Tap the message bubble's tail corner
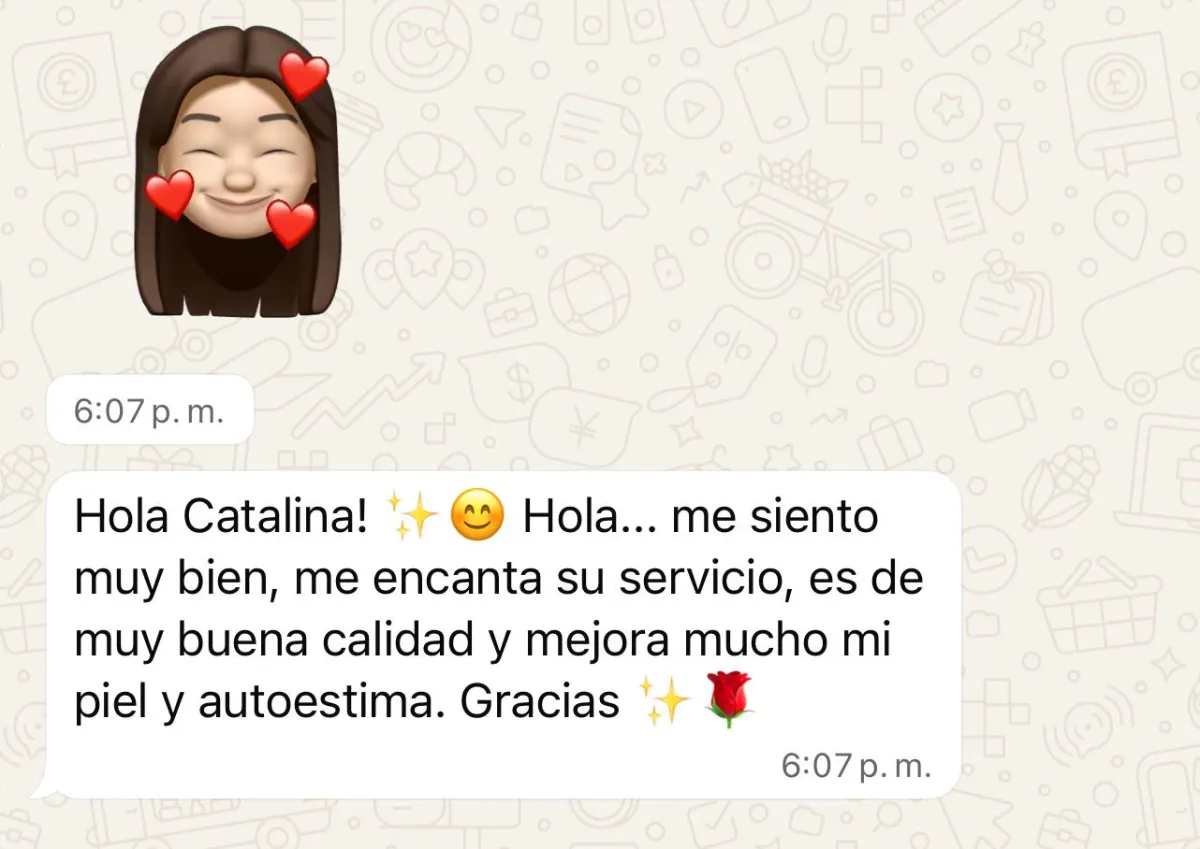This screenshot has height=849, width=1200. click(46, 791)
